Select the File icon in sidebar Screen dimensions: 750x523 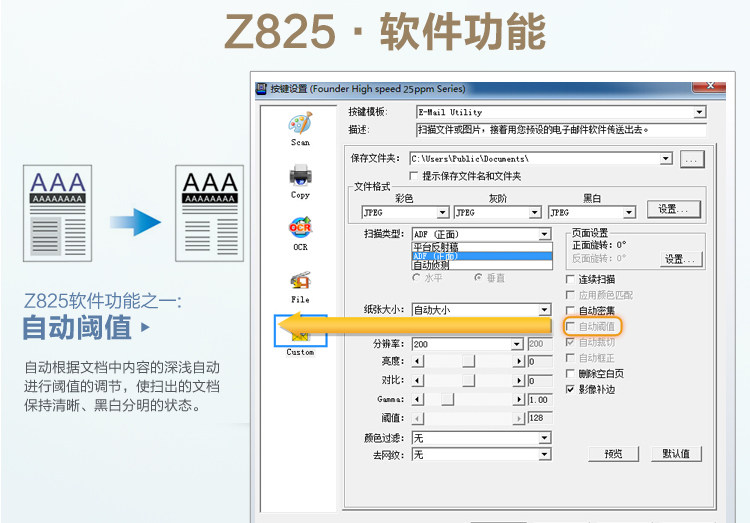[x=300, y=280]
